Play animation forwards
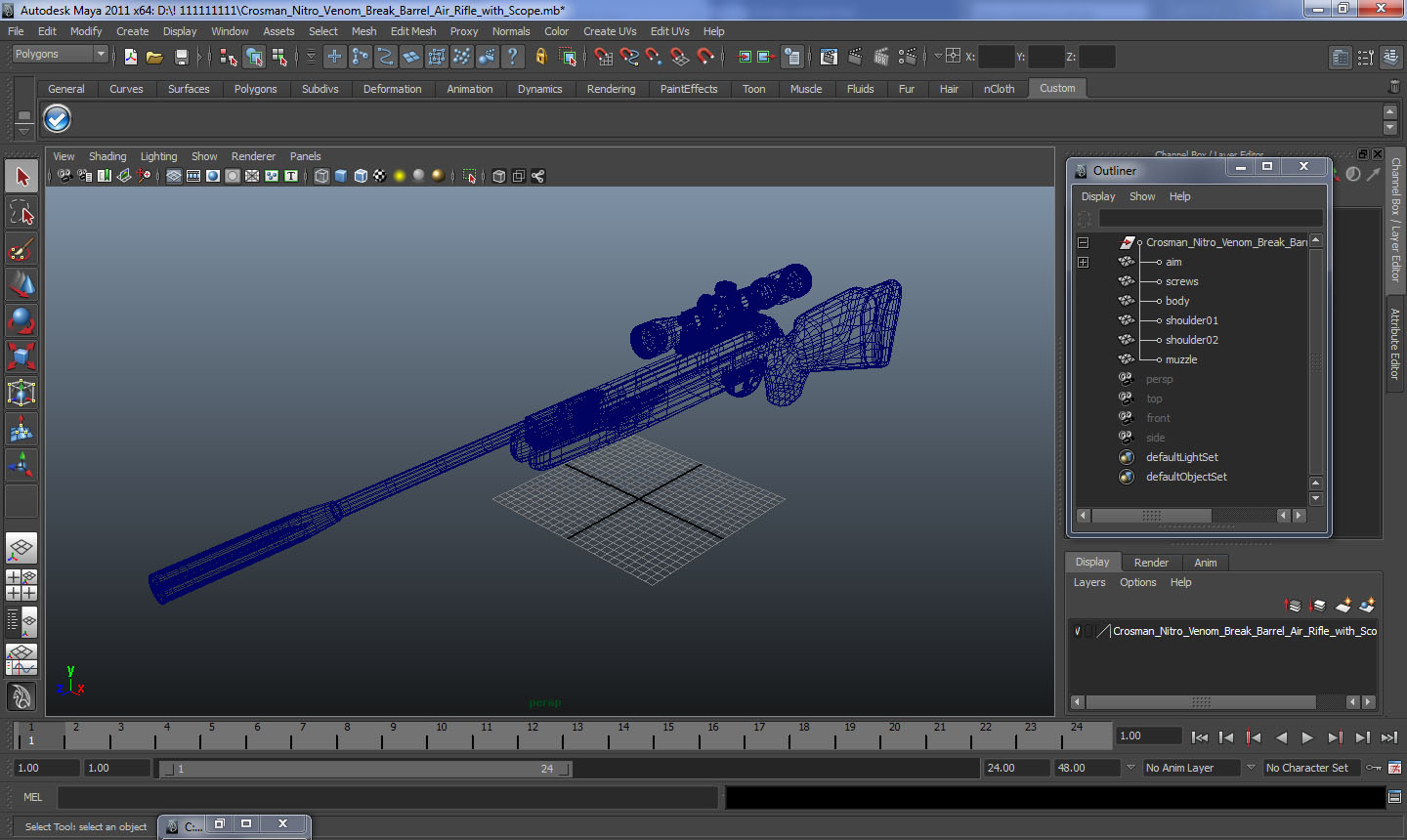Viewport: 1407px width, 840px height. (1307, 737)
